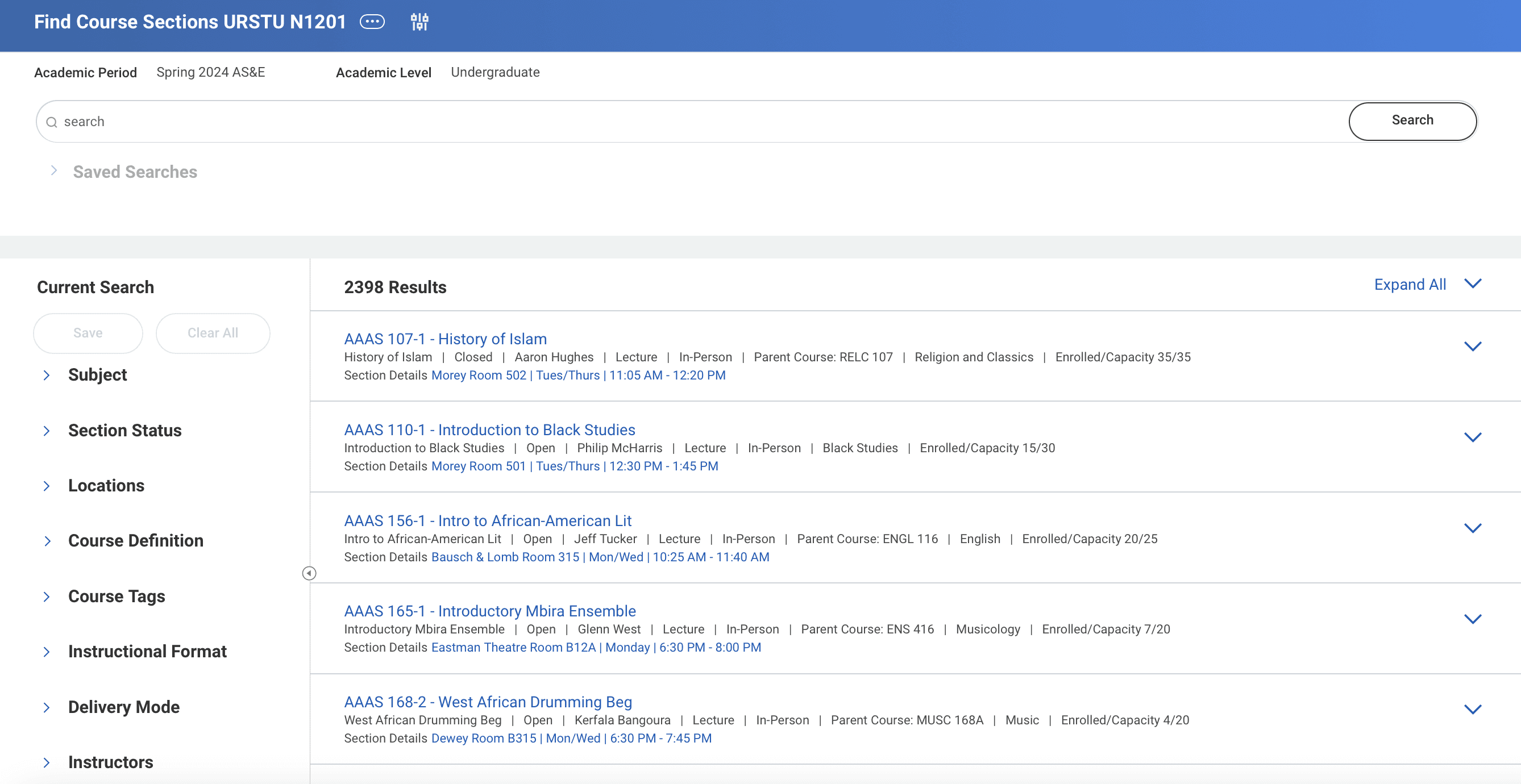Screen dimensions: 1521x784
Task: Click Expand All link
Action: 1410,285
